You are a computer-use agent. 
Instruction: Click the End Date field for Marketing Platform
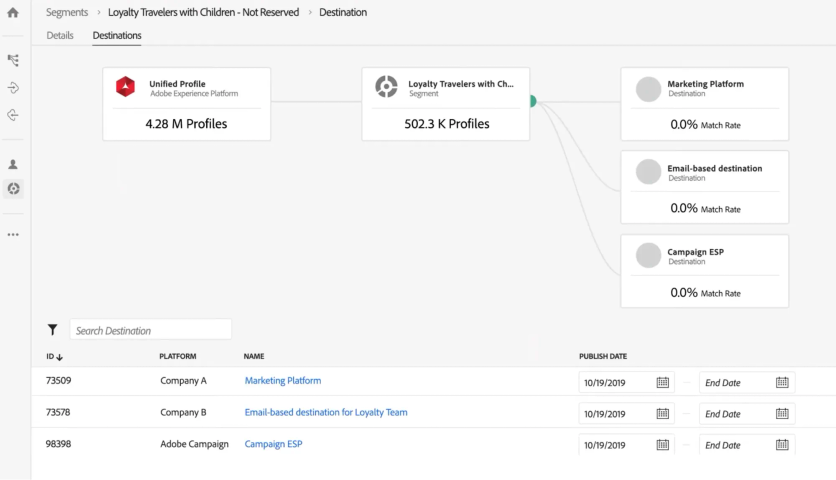click(x=735, y=382)
